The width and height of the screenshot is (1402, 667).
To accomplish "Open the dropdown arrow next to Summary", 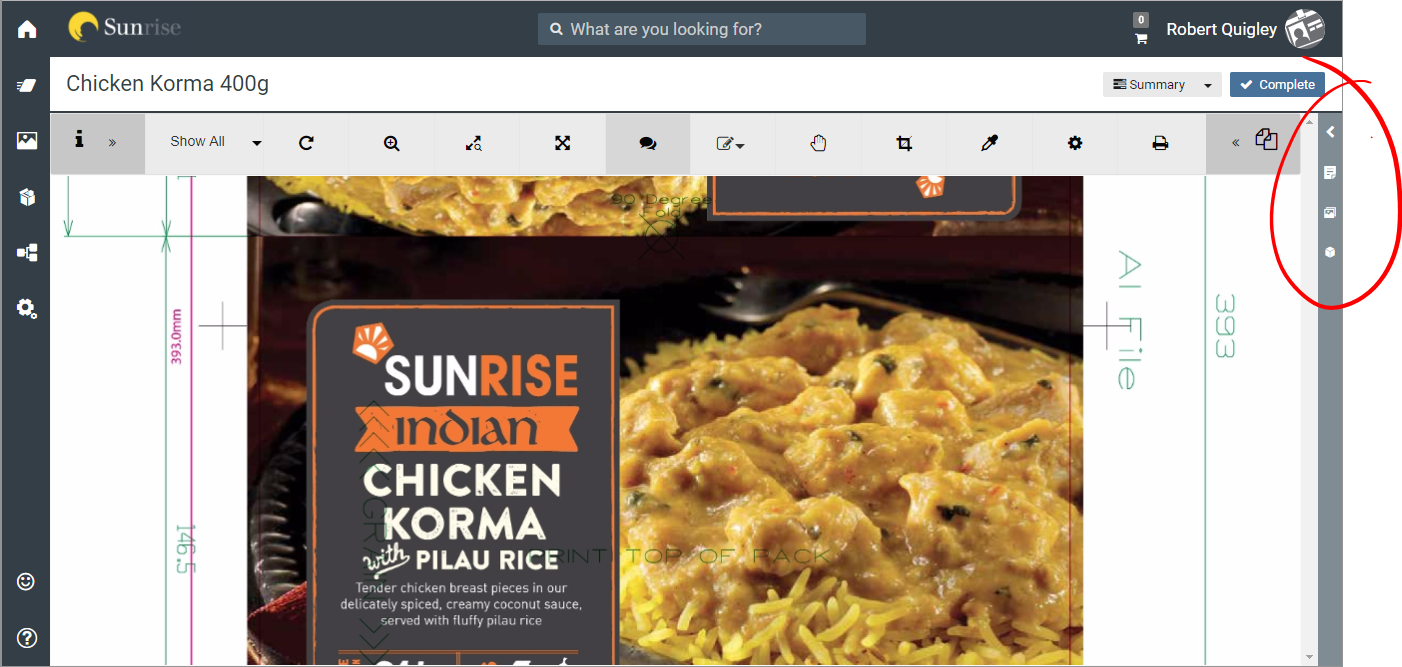I will click(x=1208, y=85).
